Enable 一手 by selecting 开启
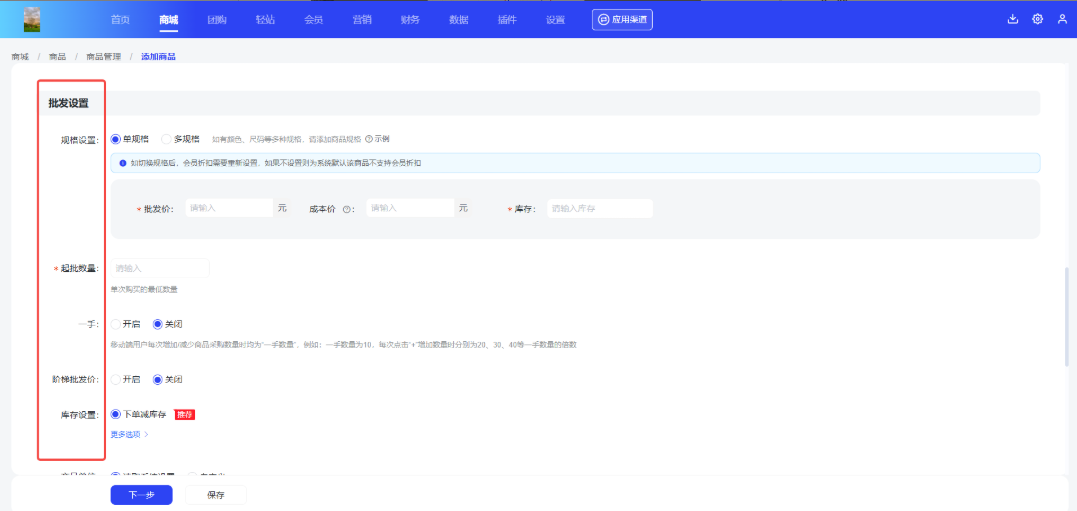1077x511 pixels. point(116,324)
